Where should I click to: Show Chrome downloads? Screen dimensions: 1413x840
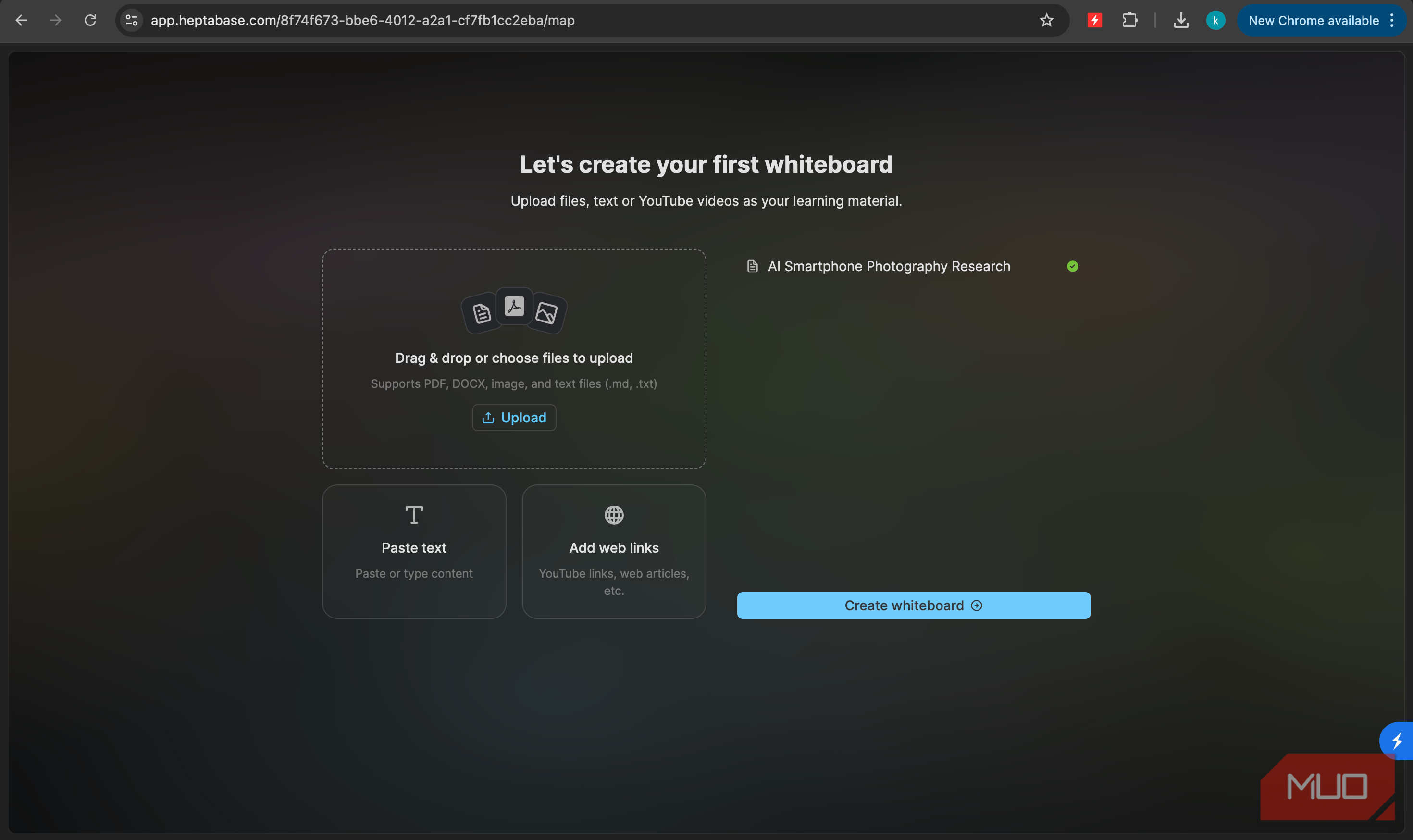1180,20
